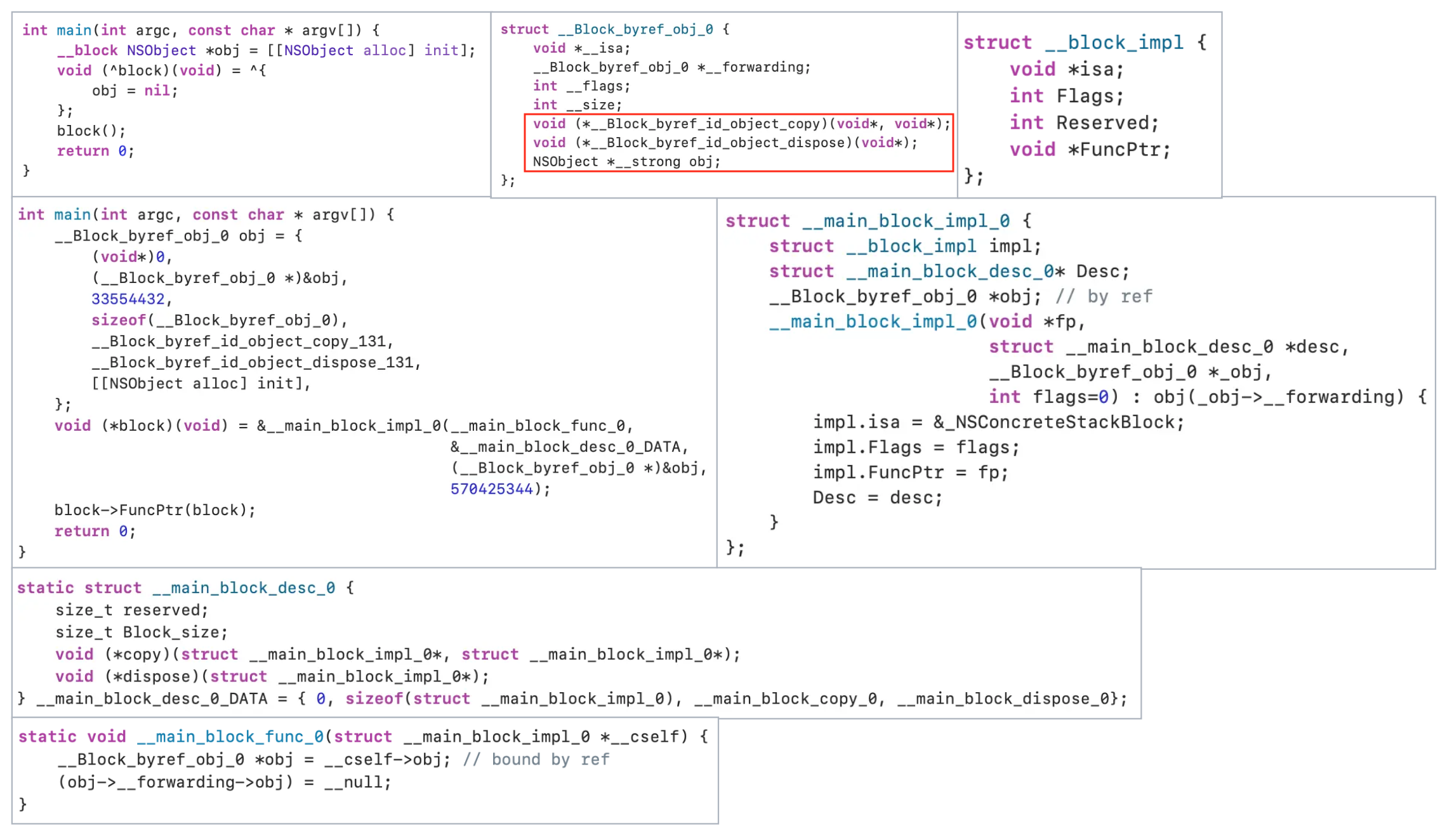Click '(obj->__forwarding->obj) = __null;' line

(225, 782)
